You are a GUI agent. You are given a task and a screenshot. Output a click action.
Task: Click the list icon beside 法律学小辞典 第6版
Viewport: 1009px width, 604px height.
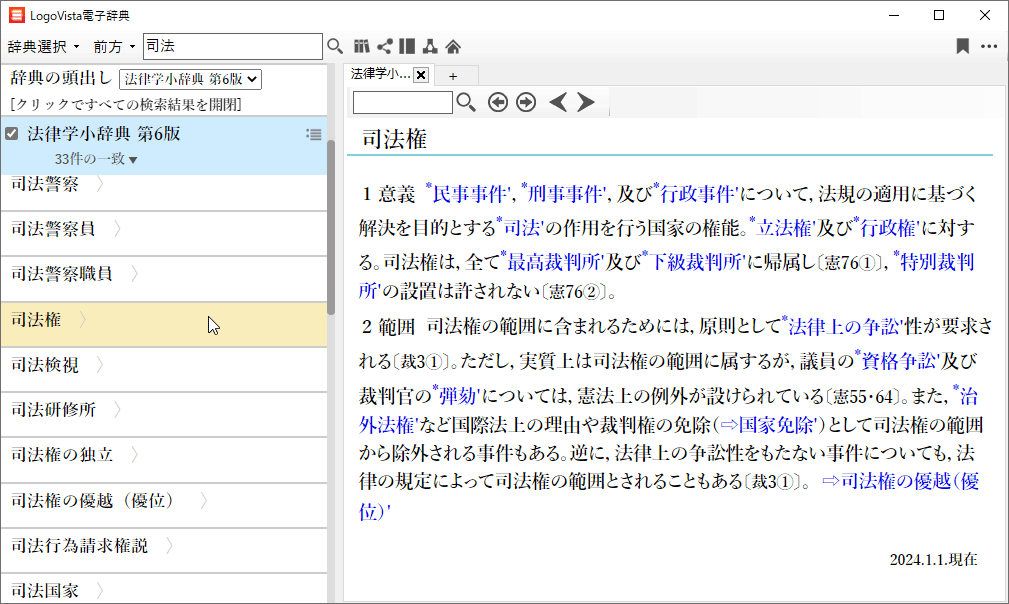313,134
